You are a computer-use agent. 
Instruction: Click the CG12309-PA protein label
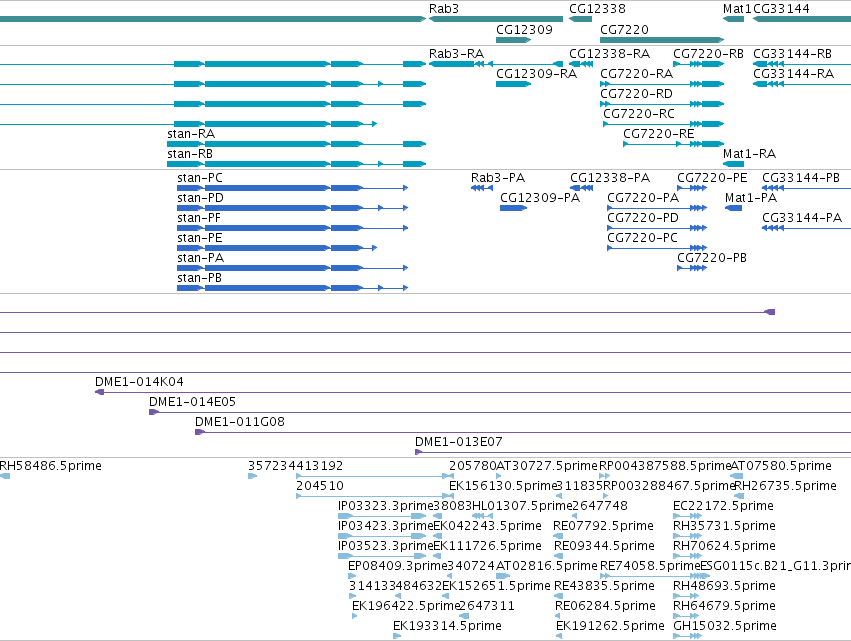tap(540, 198)
